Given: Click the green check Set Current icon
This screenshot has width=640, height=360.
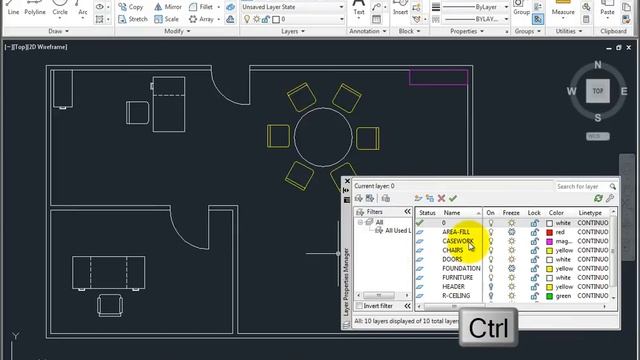Looking at the screenshot, I should point(453,198).
